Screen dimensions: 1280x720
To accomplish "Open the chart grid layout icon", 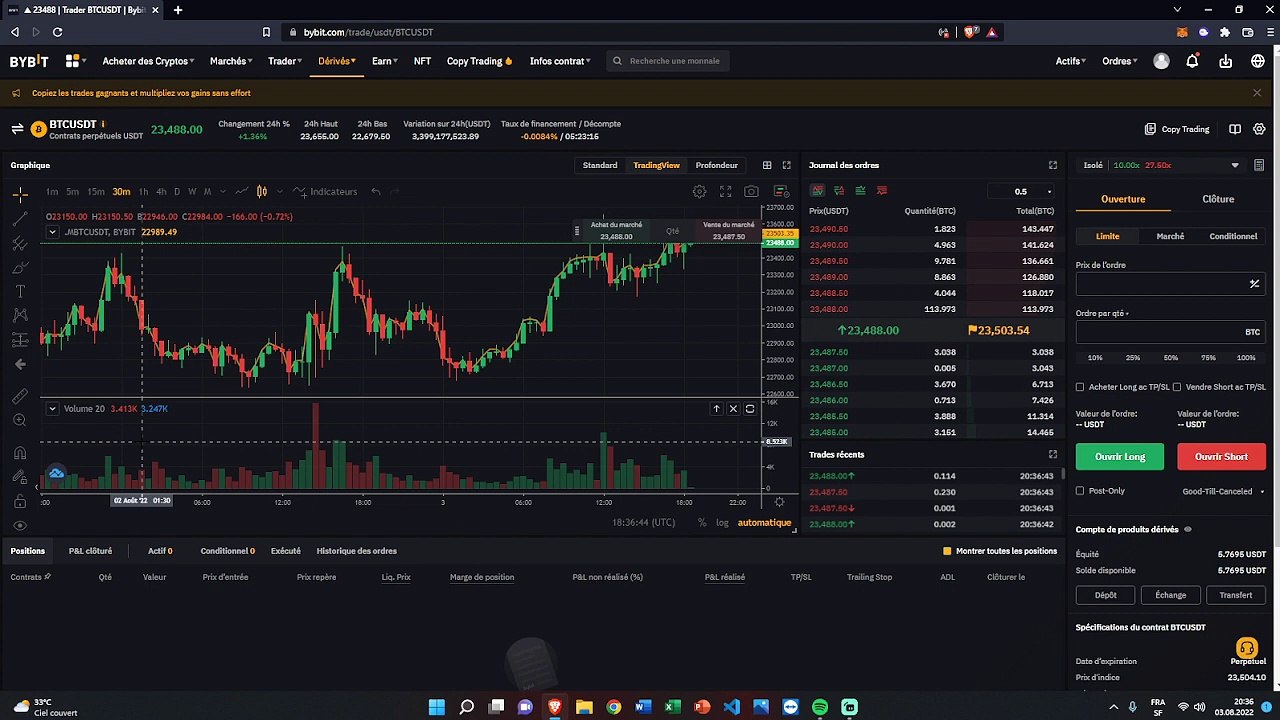I will pos(767,165).
